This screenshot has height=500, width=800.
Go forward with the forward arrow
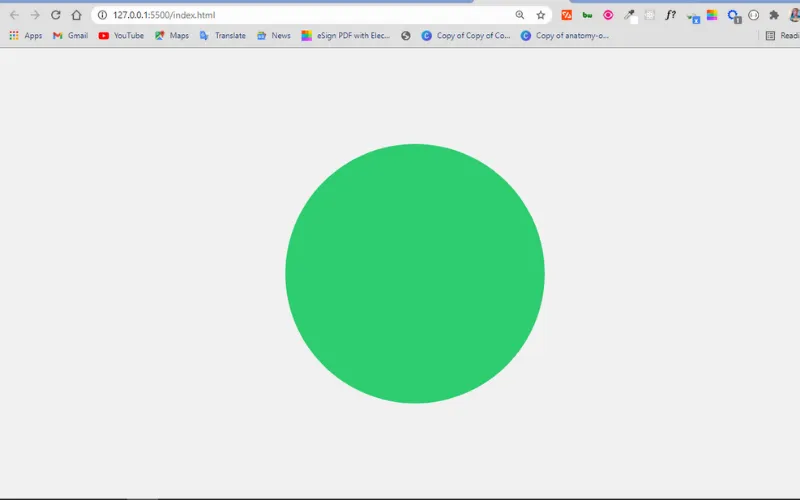tap(35, 15)
